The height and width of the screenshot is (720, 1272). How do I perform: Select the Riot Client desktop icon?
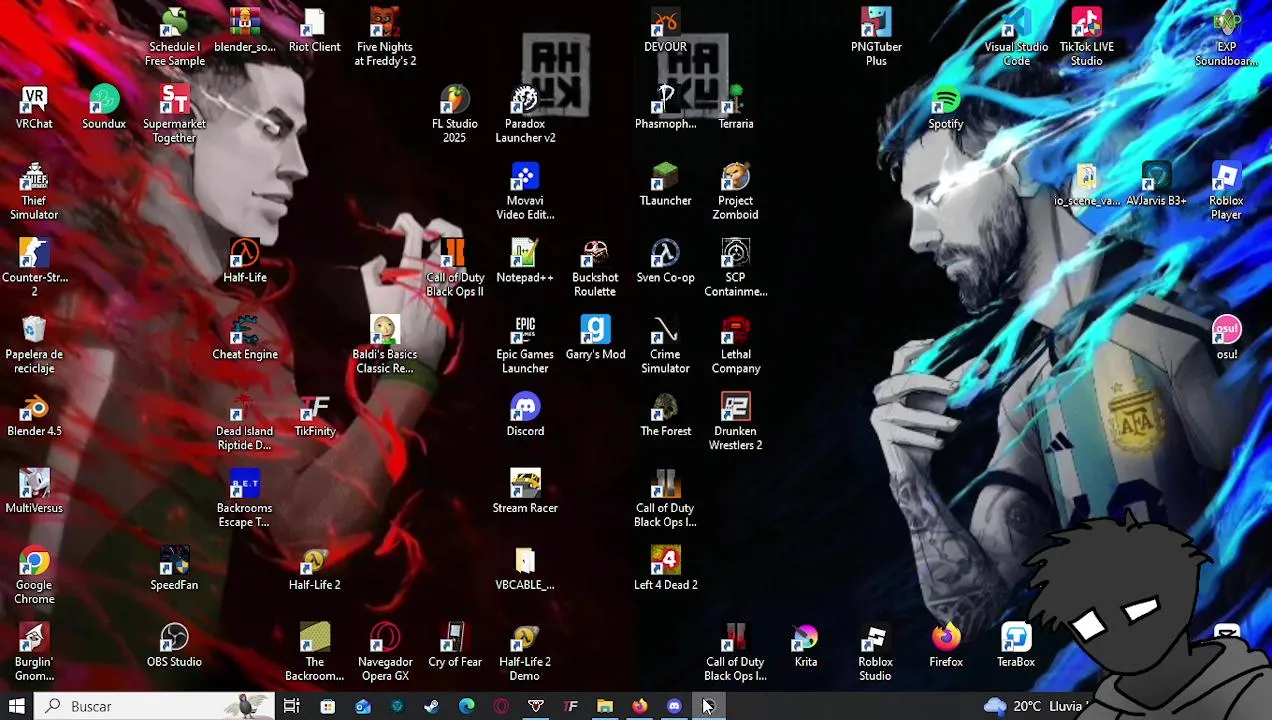coord(314,31)
